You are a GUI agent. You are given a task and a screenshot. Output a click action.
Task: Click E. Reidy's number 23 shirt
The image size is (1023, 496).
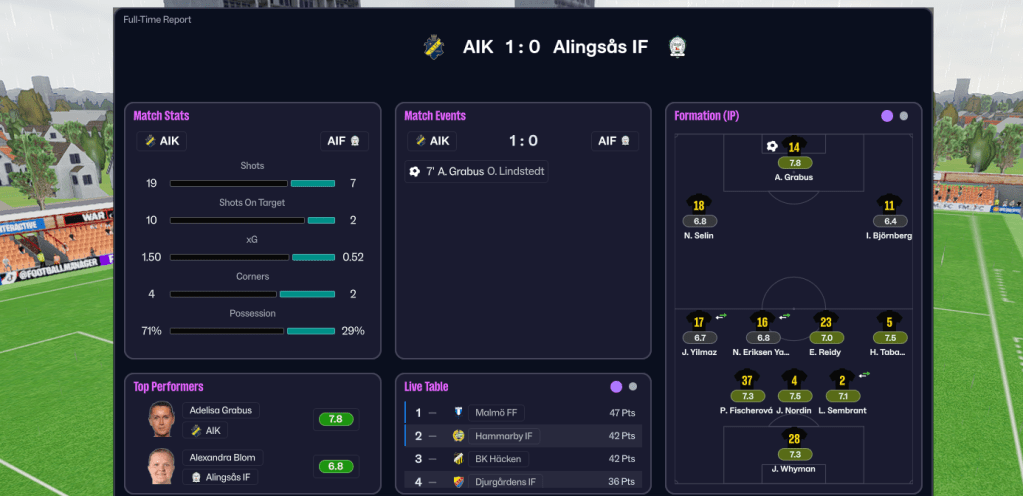826,322
